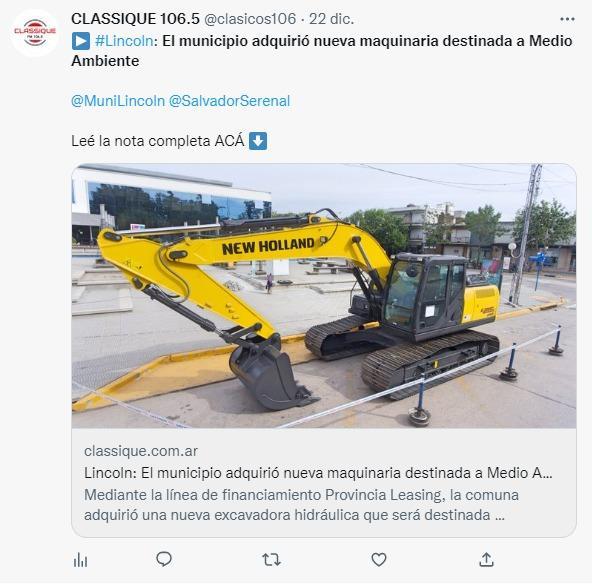The height and width of the screenshot is (585, 592).
Task: Share the tweet via the upload arrow icon
Action: pos(486,559)
